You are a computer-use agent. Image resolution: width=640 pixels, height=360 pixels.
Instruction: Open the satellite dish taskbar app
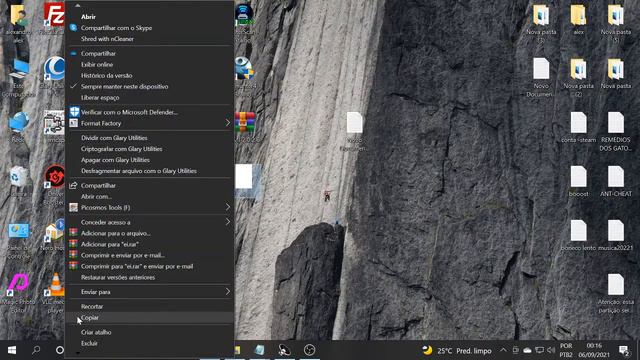click(284, 350)
